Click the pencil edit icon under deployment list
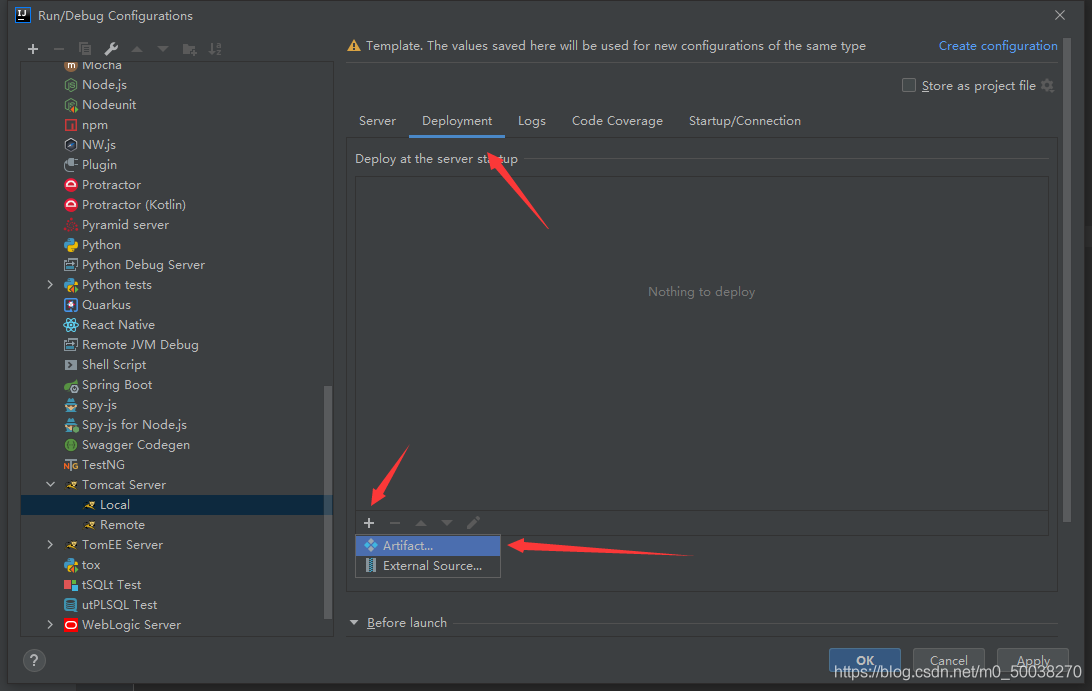1092x691 pixels. (x=473, y=523)
